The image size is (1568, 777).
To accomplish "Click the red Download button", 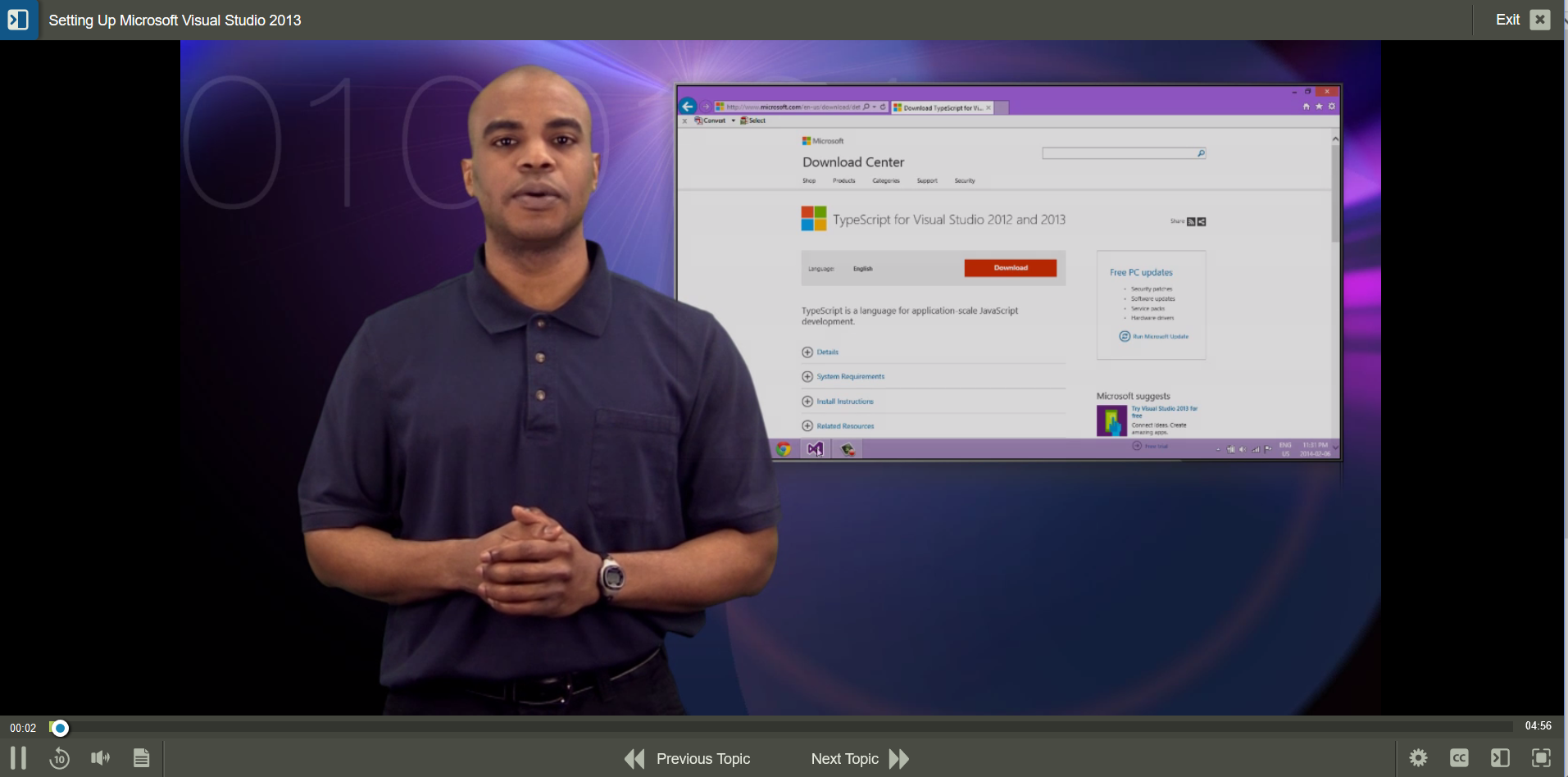I will coord(1010,268).
